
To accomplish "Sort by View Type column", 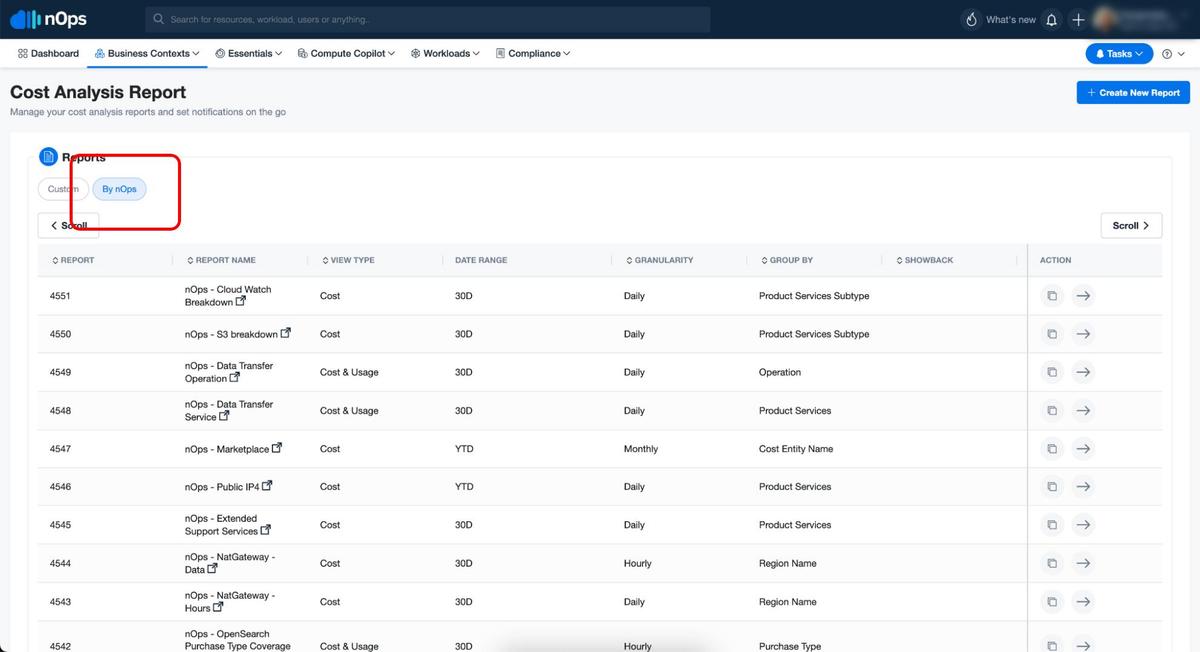I will pos(347,260).
